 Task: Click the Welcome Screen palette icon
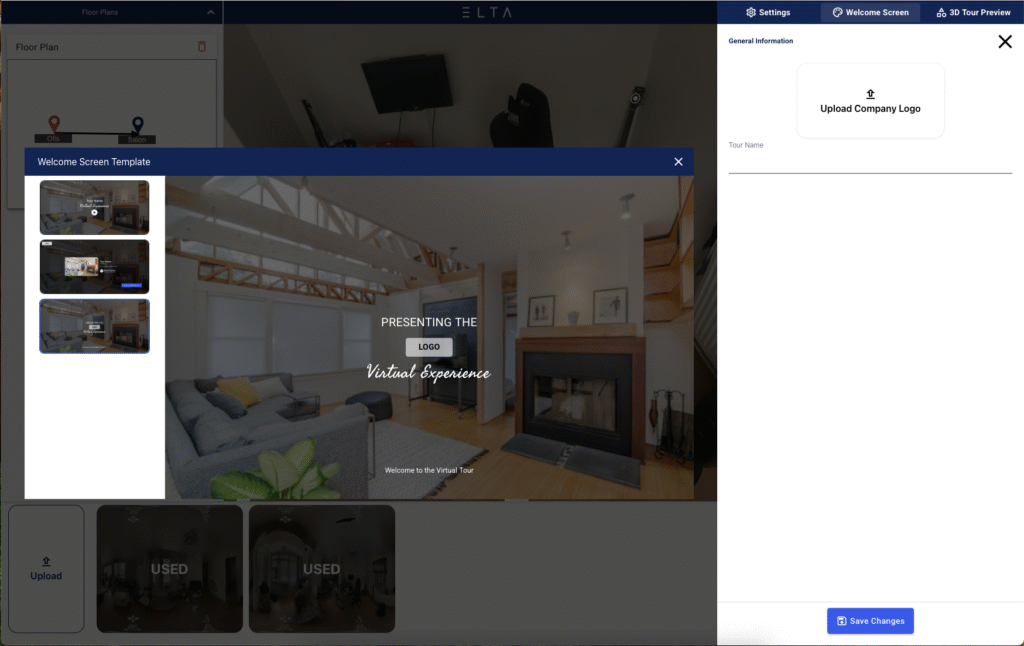pos(837,13)
